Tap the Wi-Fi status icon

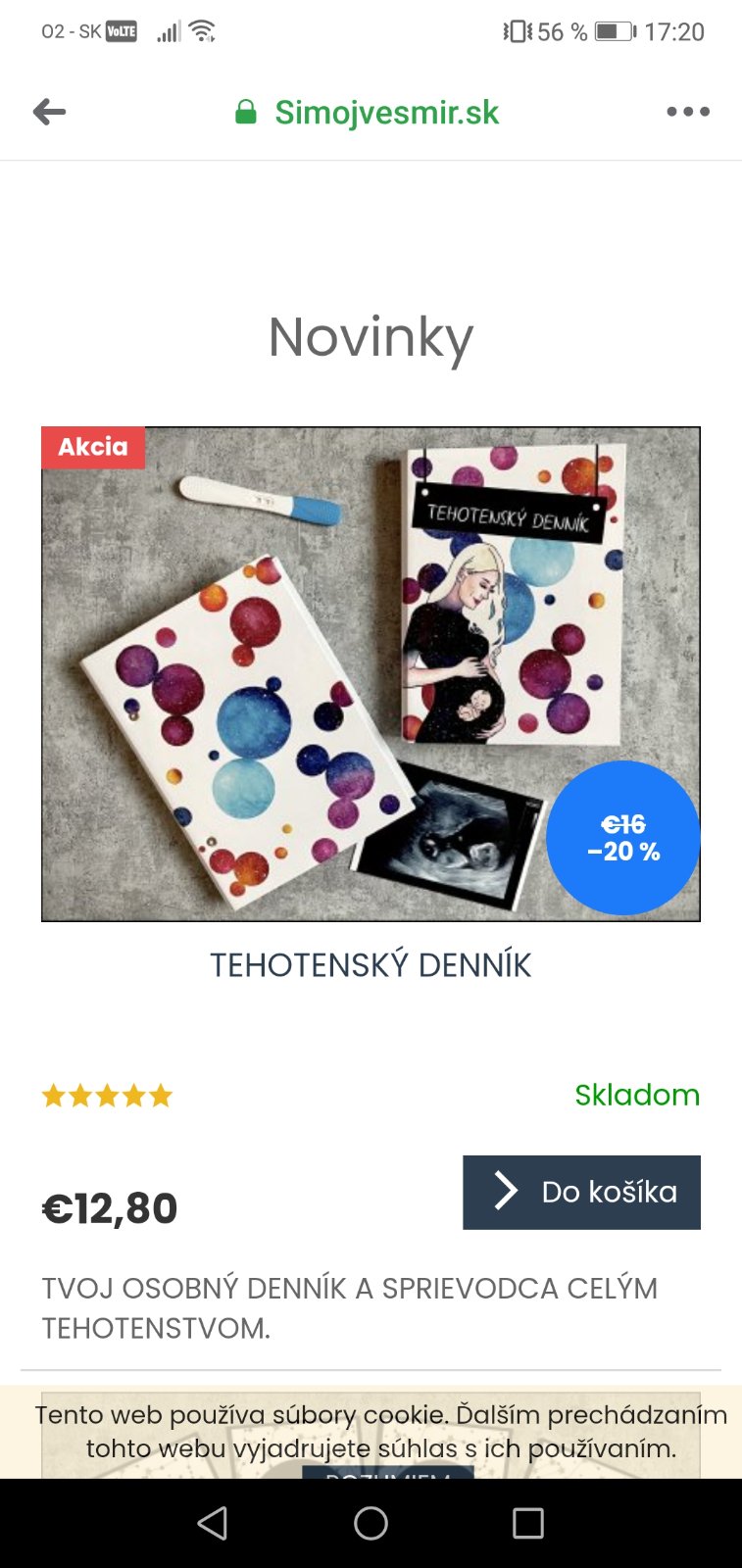203,31
